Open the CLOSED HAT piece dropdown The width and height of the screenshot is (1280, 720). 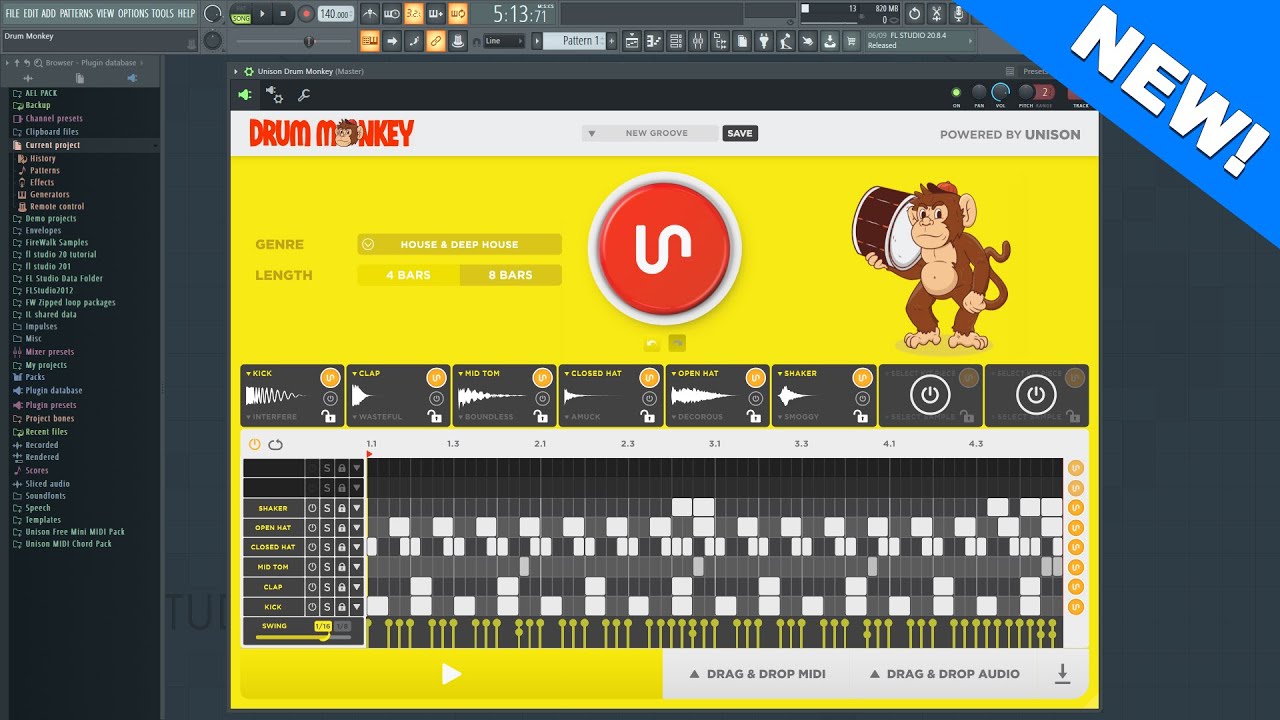(593, 373)
